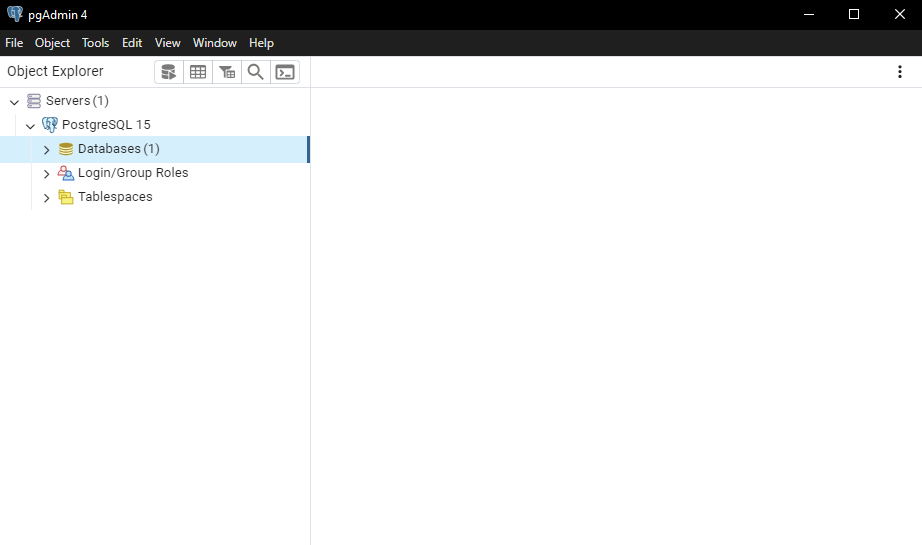This screenshot has height=545, width=922.
Task: Click the Filtered Rows toolbar icon
Action: pyautogui.click(x=227, y=72)
